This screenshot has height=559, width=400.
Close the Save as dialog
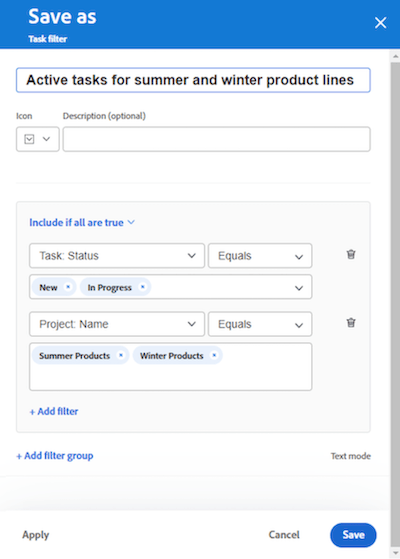(x=380, y=23)
